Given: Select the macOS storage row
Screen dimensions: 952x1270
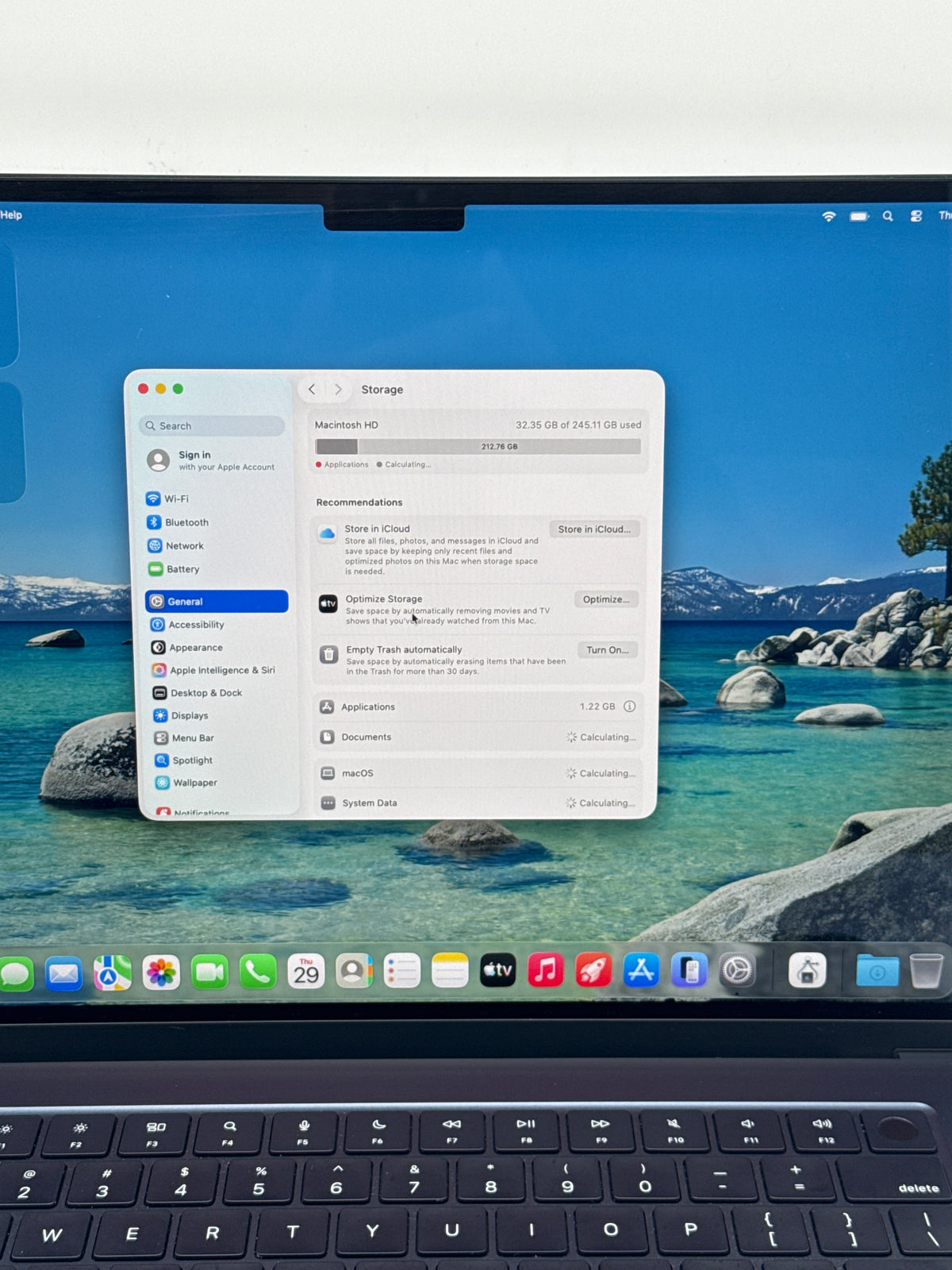Looking at the screenshot, I should (478, 773).
